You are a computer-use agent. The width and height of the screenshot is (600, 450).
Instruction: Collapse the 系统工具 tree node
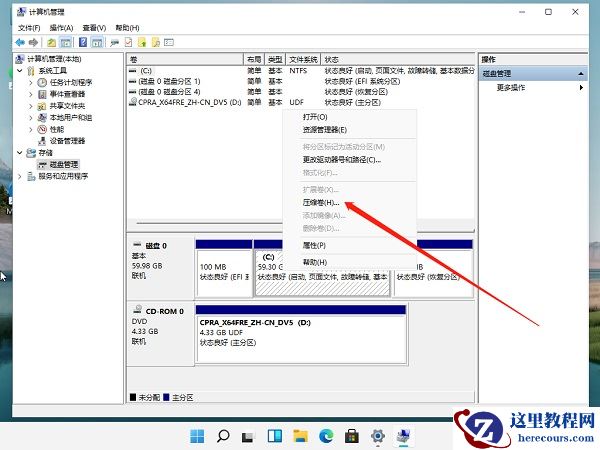point(20,70)
